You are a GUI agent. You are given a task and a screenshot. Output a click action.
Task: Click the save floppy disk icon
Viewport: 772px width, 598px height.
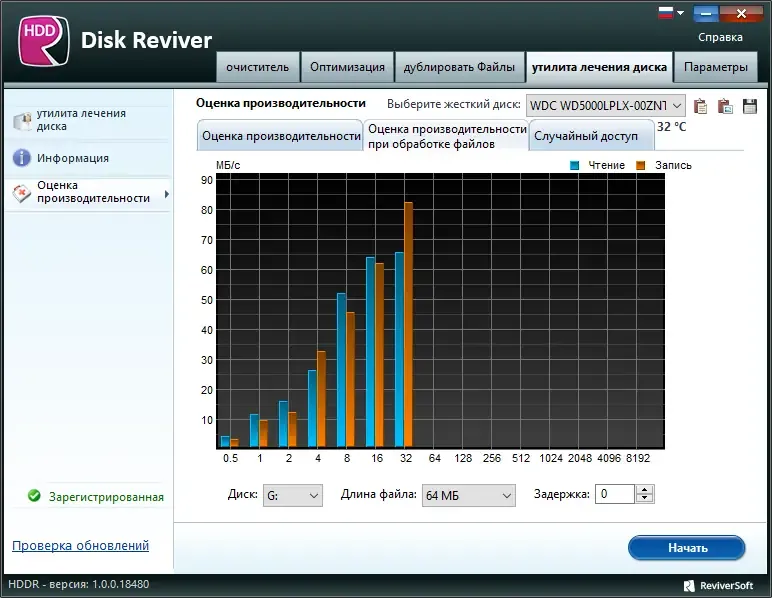750,106
